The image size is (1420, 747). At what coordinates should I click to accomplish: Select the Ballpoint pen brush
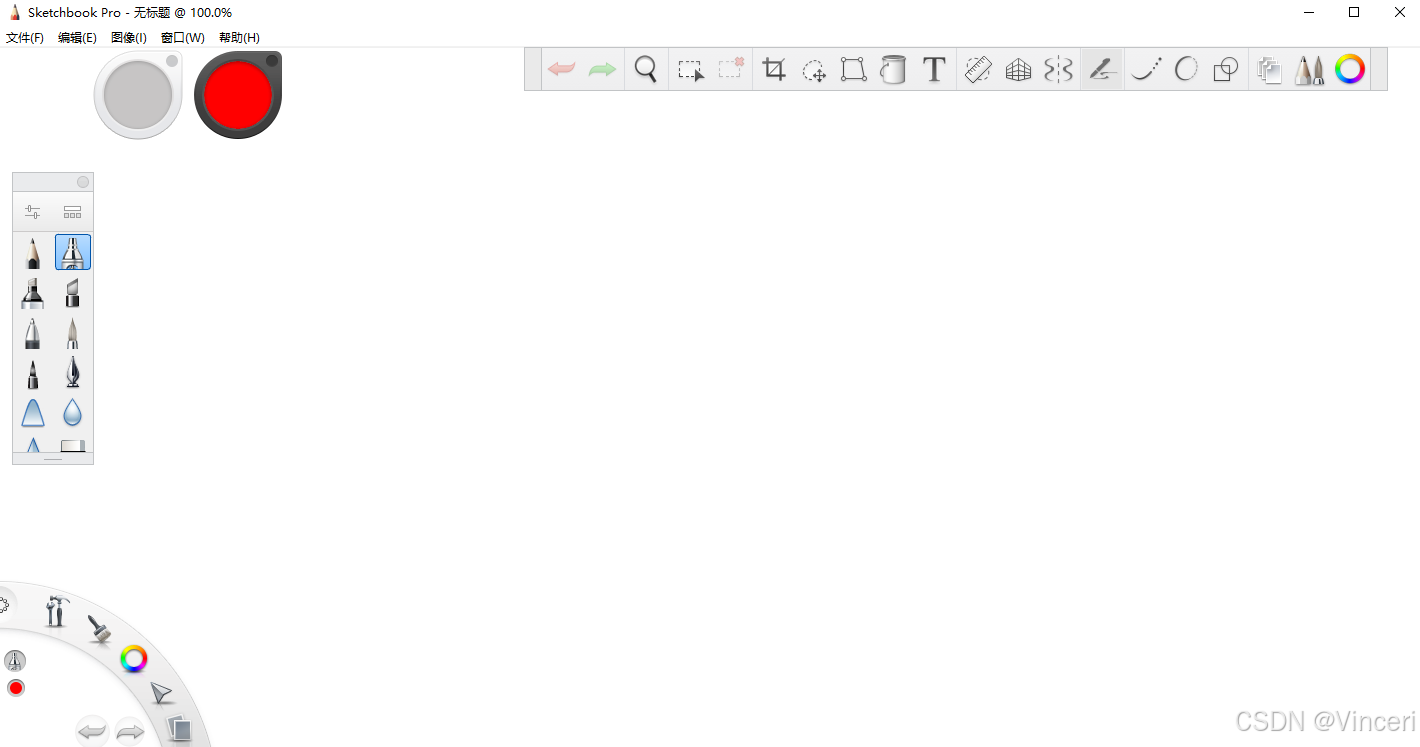click(x=33, y=333)
